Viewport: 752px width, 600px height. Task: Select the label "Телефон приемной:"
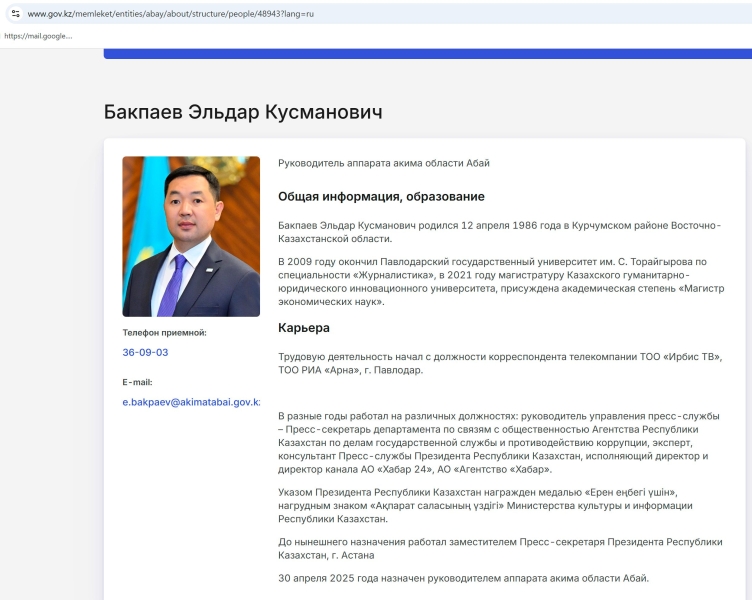click(164, 332)
